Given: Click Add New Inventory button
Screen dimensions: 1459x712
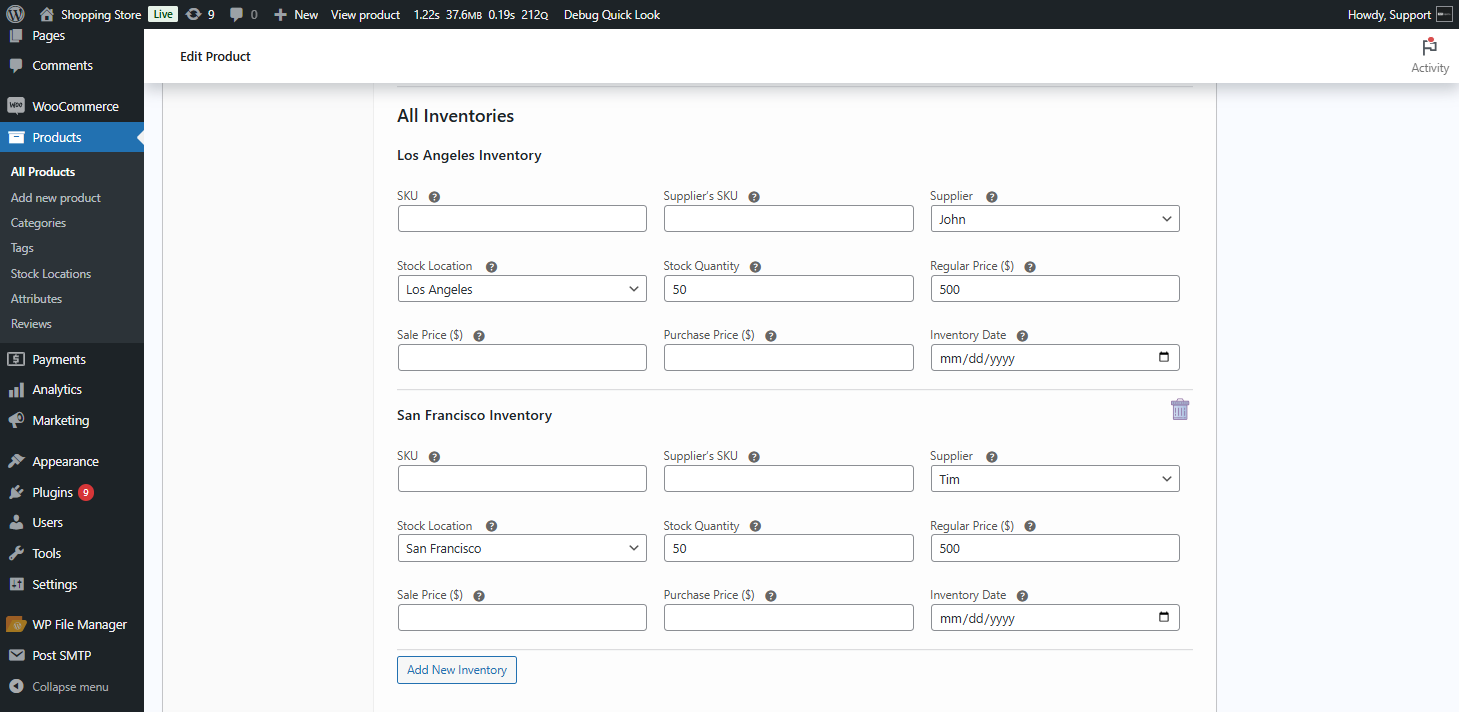Looking at the screenshot, I should 457,670.
